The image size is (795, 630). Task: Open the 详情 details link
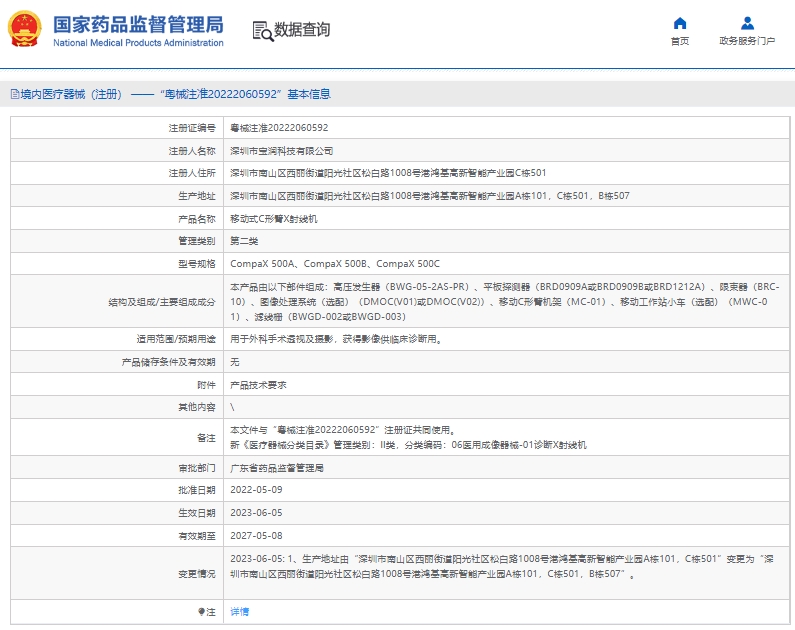[239, 612]
